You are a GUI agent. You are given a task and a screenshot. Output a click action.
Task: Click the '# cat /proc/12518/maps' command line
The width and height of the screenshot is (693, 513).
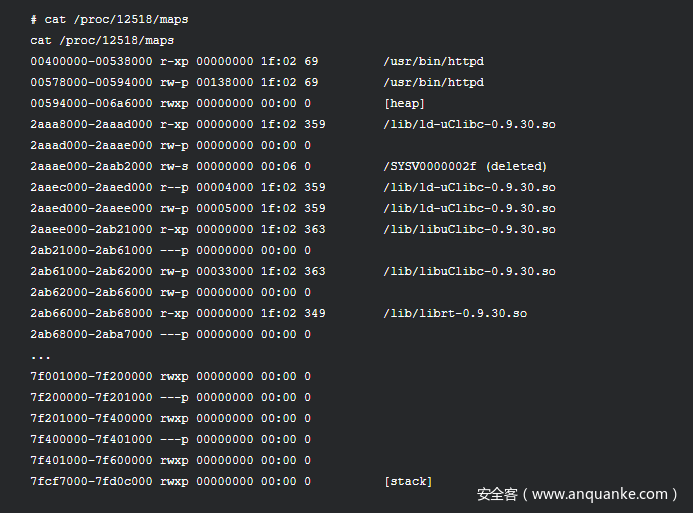(110, 19)
